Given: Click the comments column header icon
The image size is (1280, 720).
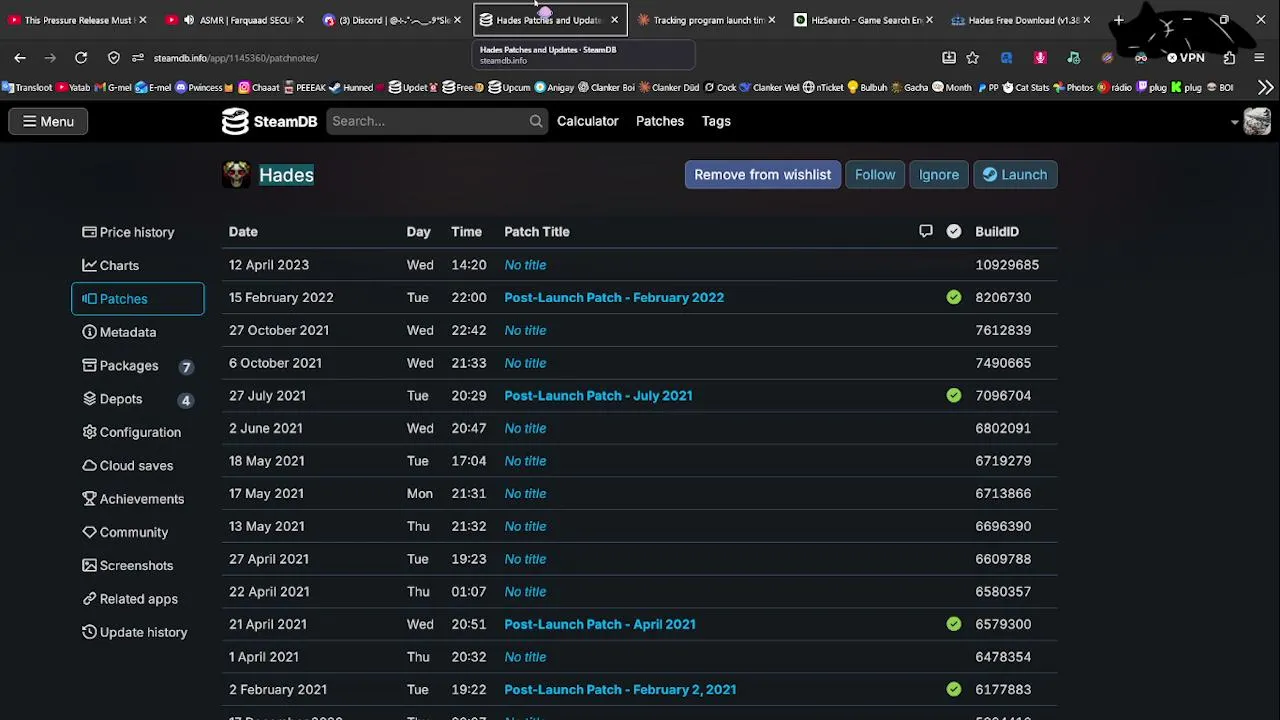Looking at the screenshot, I should click(x=926, y=231).
